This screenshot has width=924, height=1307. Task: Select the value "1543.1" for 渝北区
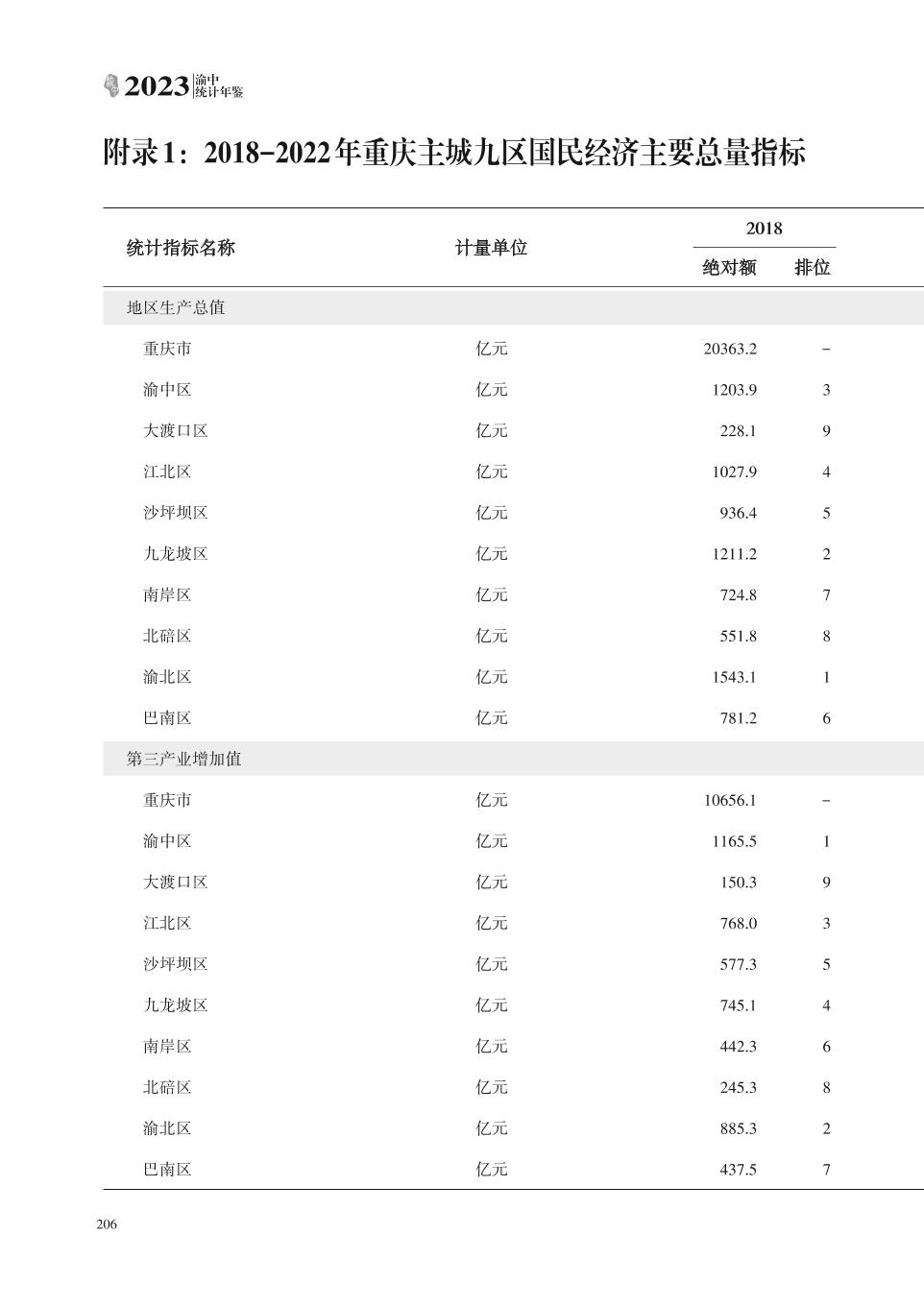735,678
